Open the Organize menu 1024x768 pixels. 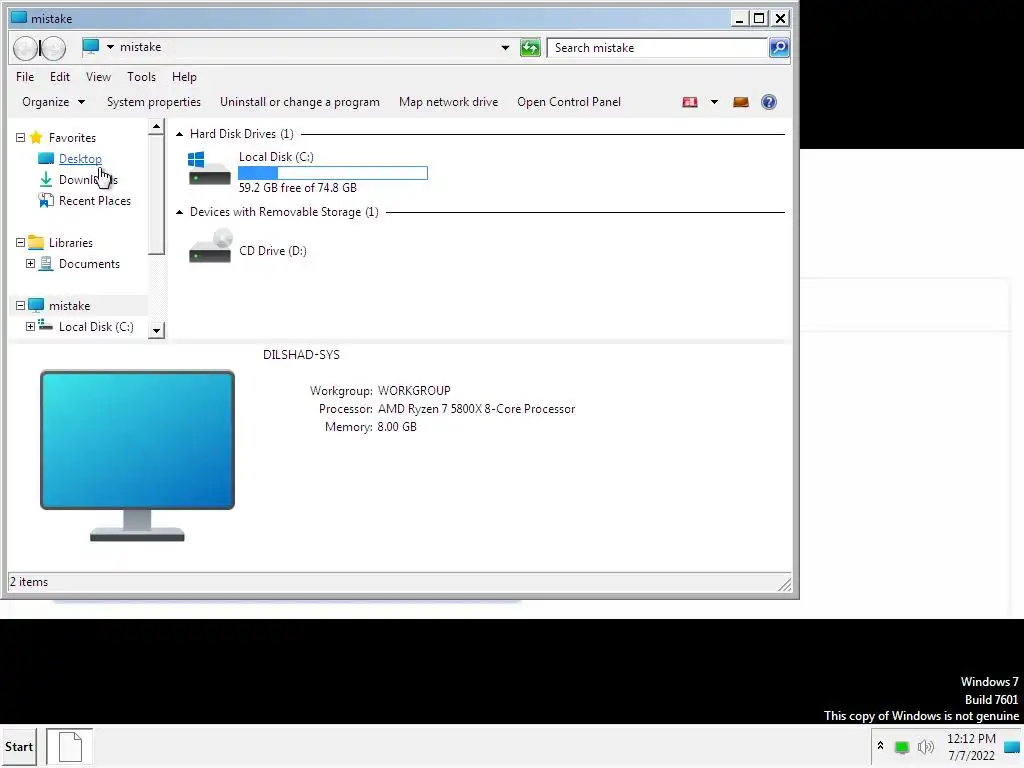[54, 102]
